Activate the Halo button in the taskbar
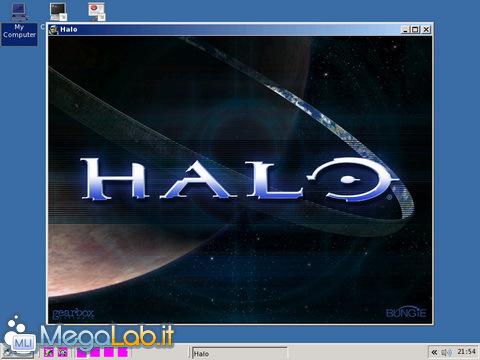Image resolution: width=480 pixels, height=360 pixels. 239,353
